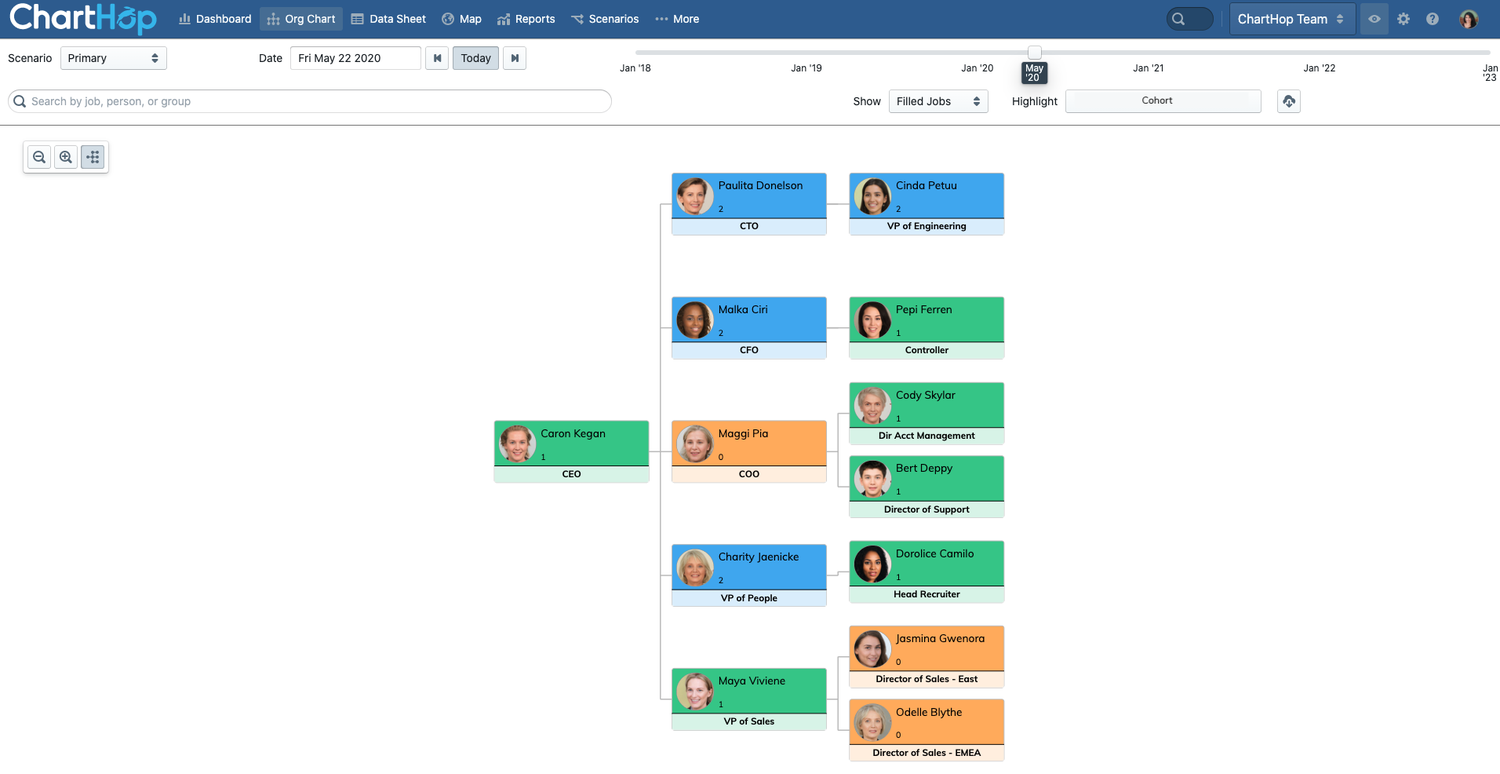The height and width of the screenshot is (774, 1500).
Task: Open the settings gear icon
Action: coord(1403,18)
